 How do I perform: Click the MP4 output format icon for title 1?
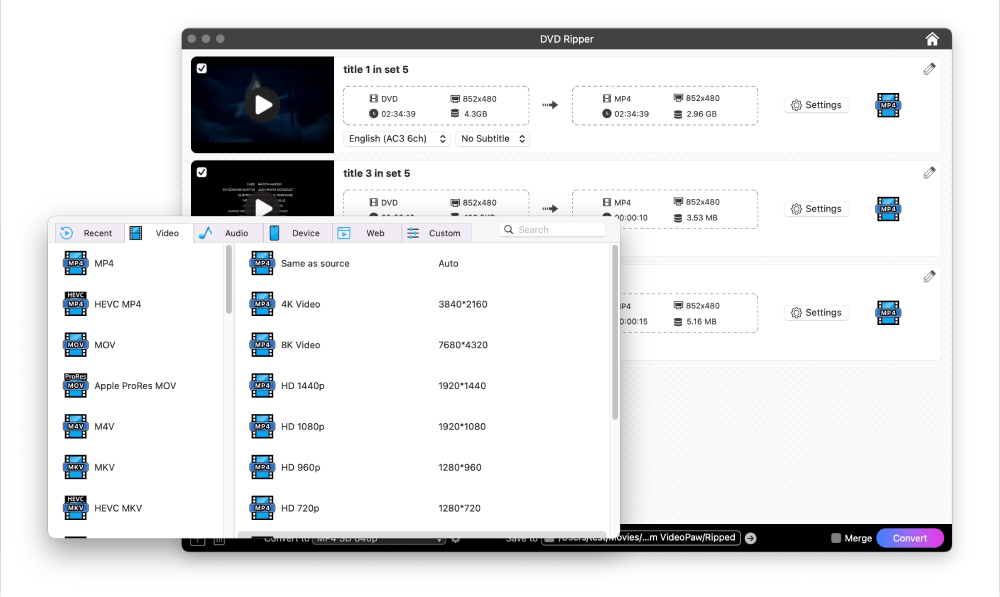(x=888, y=104)
